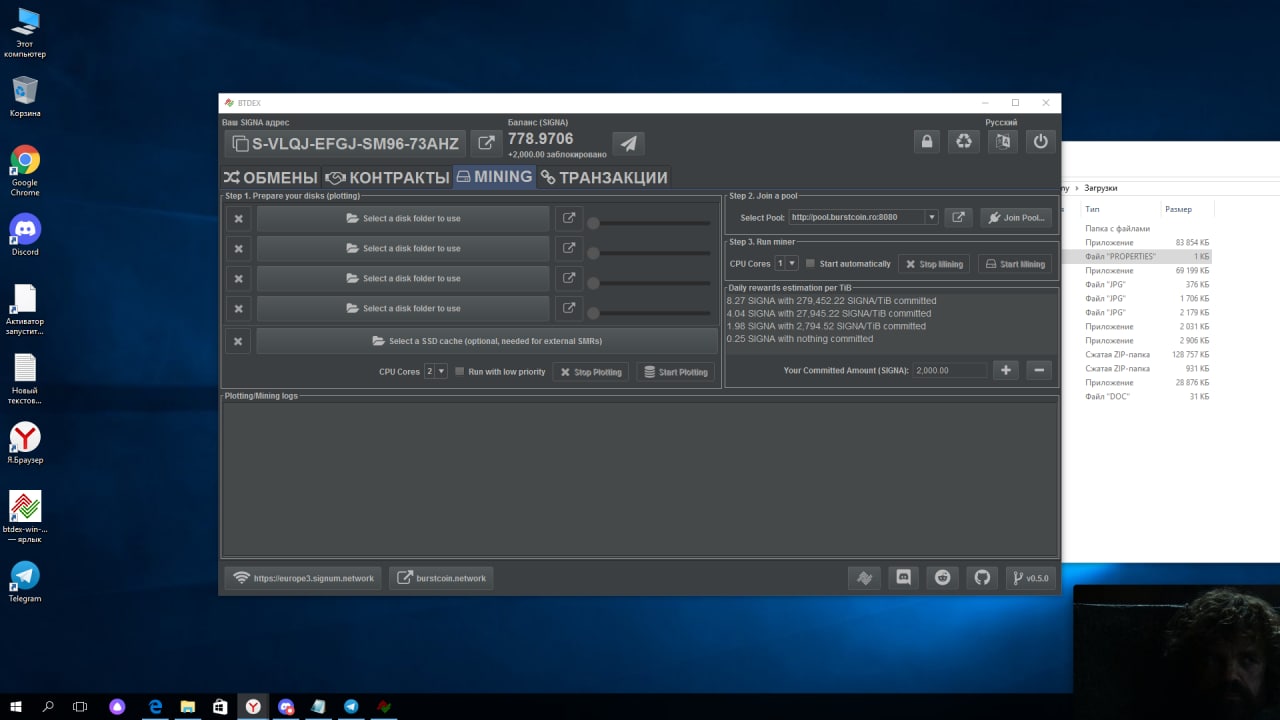This screenshot has width=1280, height=720.
Task: Open Корзина recycle bin on desktop
Action: coord(25,97)
